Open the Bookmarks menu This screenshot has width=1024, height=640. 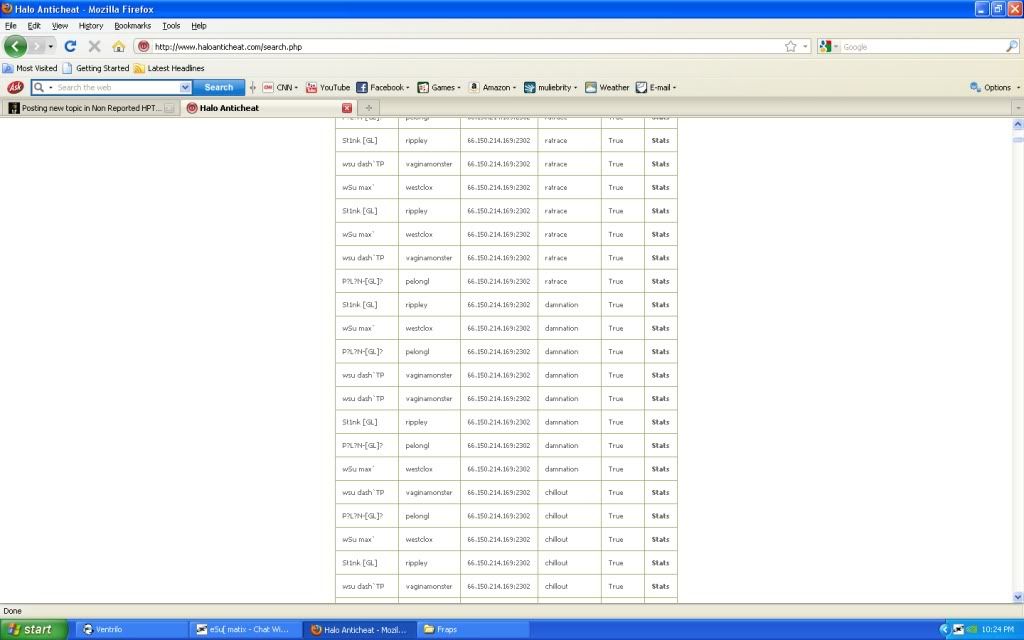click(132, 25)
